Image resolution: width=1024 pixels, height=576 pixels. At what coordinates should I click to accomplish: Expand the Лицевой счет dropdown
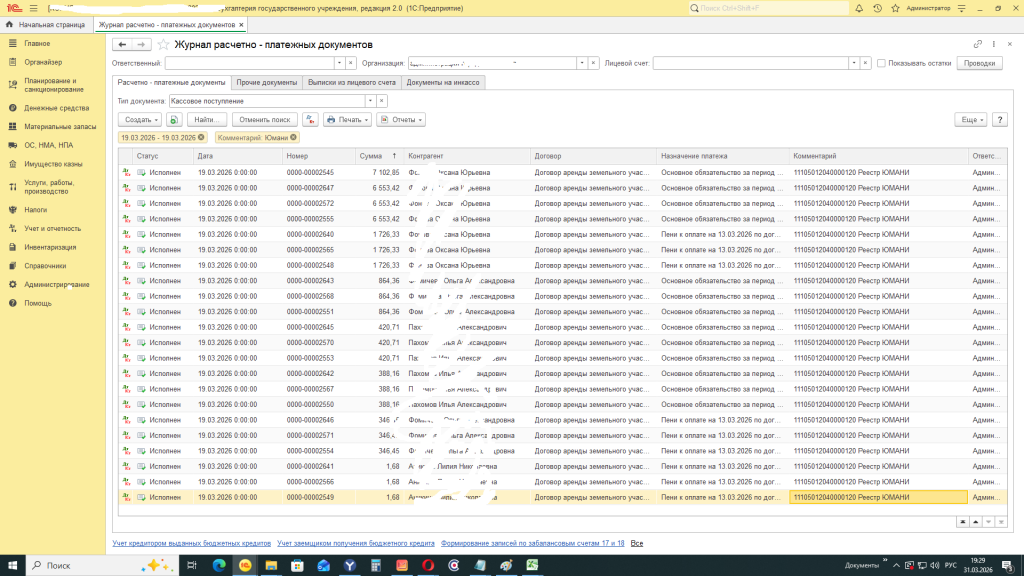[x=853, y=63]
